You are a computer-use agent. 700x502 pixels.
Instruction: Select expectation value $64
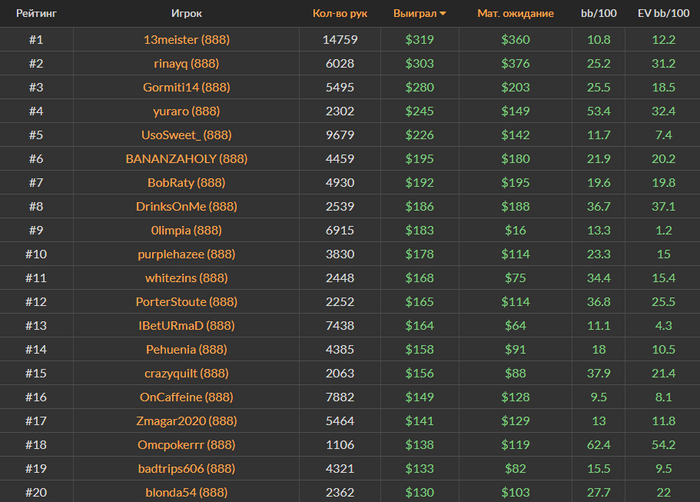(516, 326)
